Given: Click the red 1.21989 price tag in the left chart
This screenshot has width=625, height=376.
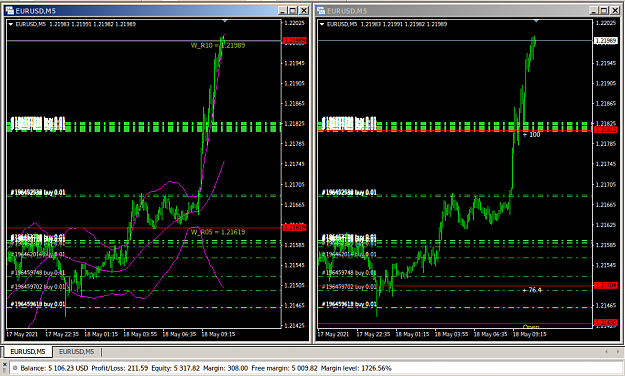Looking at the screenshot, I should pos(295,41).
